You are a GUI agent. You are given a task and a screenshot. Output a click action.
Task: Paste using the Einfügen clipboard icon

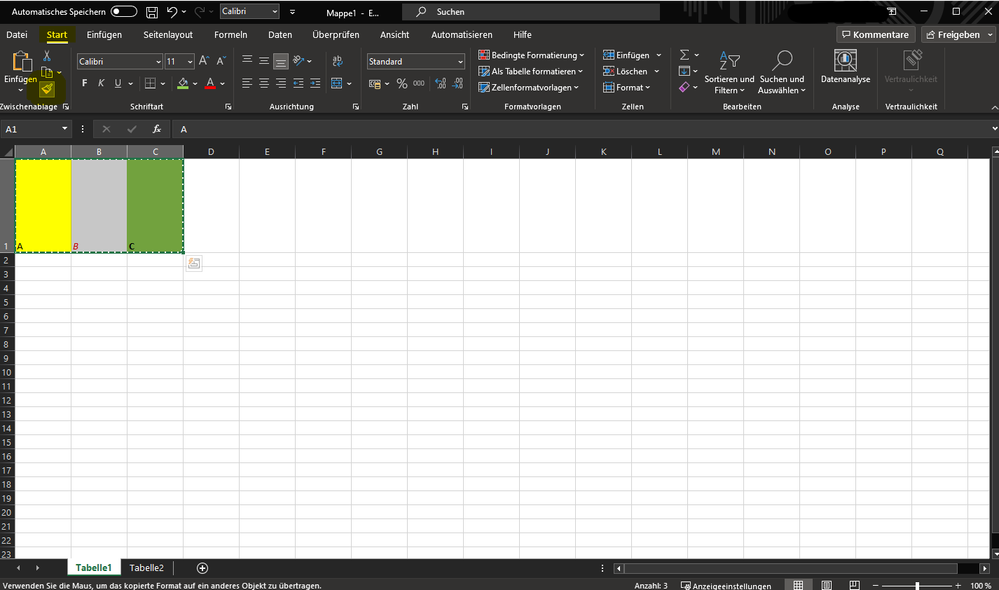[x=21, y=62]
